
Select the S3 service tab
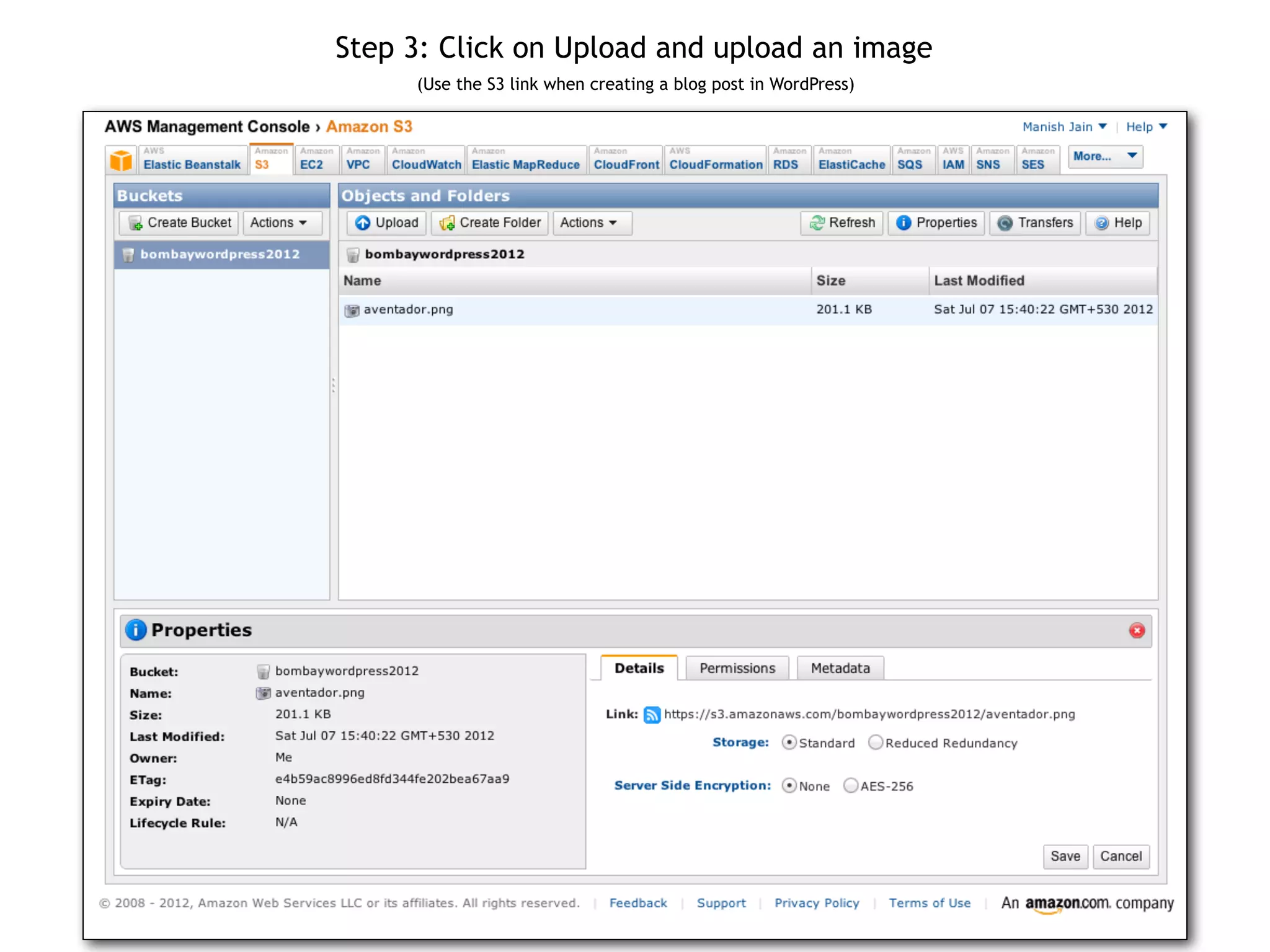[271, 159]
